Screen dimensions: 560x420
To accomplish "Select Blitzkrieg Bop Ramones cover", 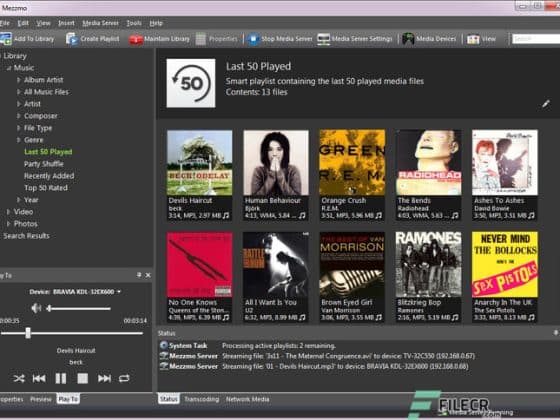I will coord(428,264).
